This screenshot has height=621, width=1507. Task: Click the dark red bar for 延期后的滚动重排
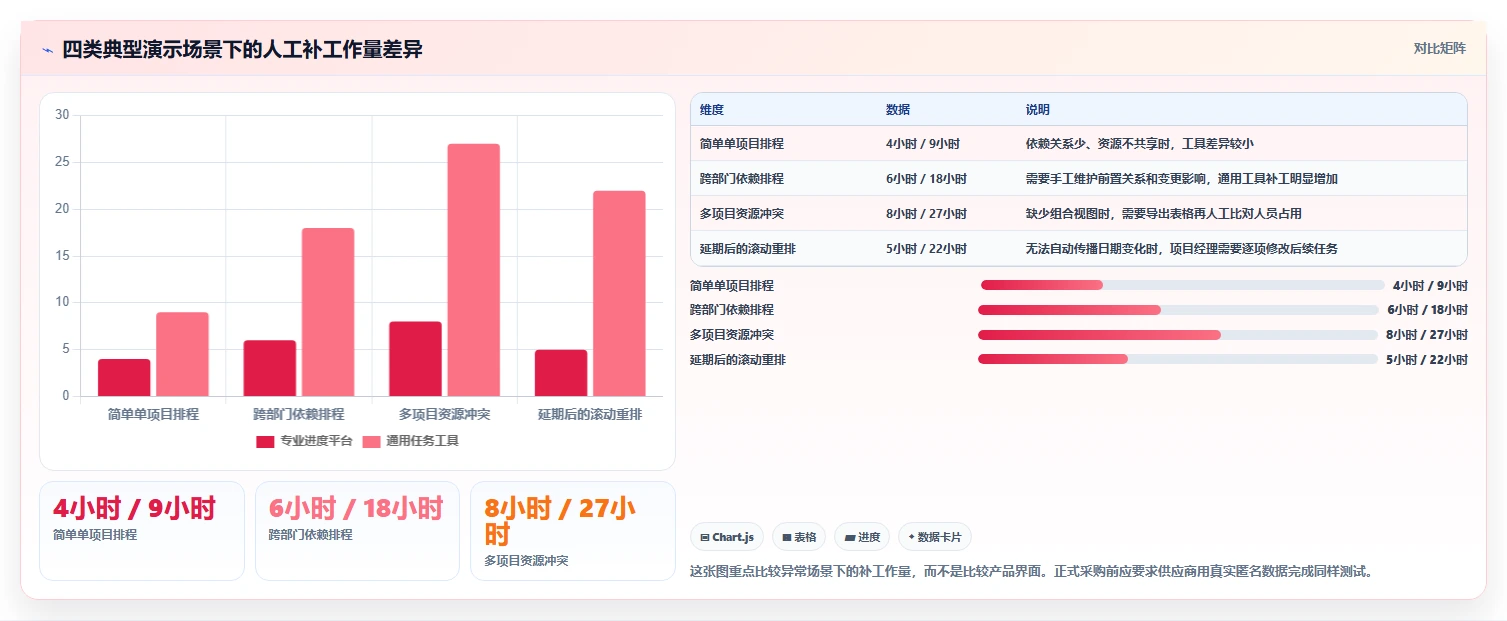561,373
